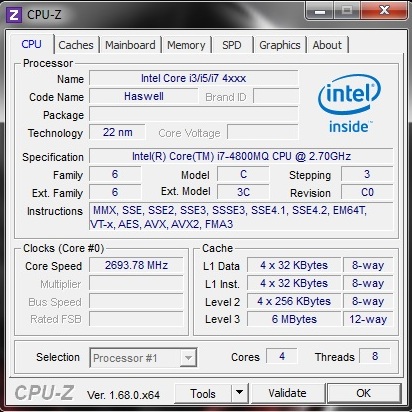This screenshot has height=412, width=412.
Task: Click the Code Name value 'Haswell'
Action: (x=144, y=96)
